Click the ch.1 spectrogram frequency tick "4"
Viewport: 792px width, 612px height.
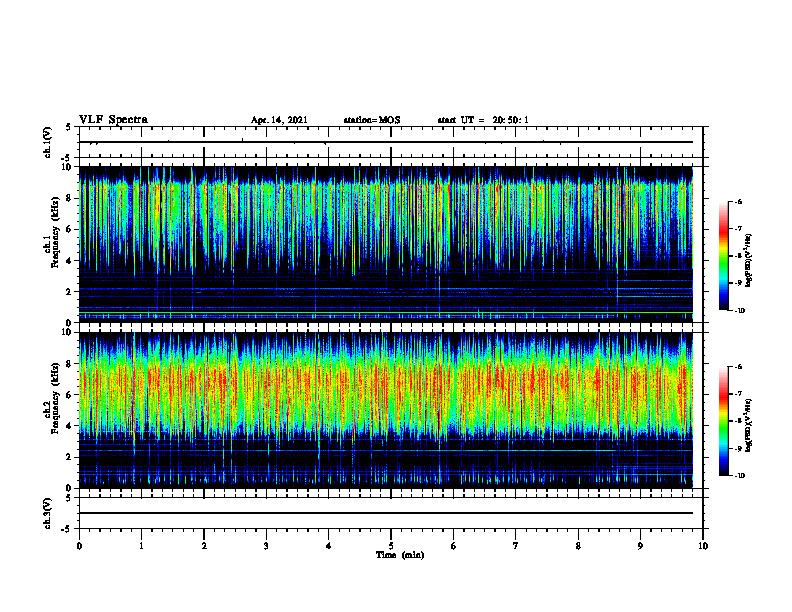(69, 261)
